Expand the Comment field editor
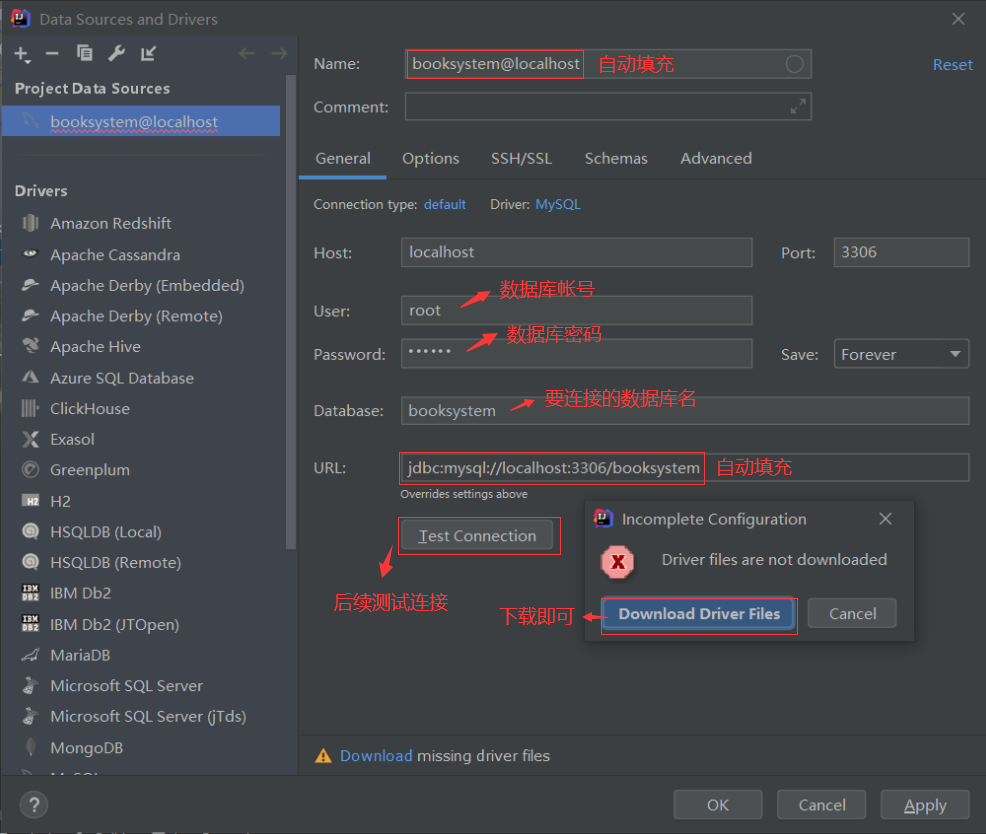The image size is (986, 834). pyautogui.click(x=797, y=106)
